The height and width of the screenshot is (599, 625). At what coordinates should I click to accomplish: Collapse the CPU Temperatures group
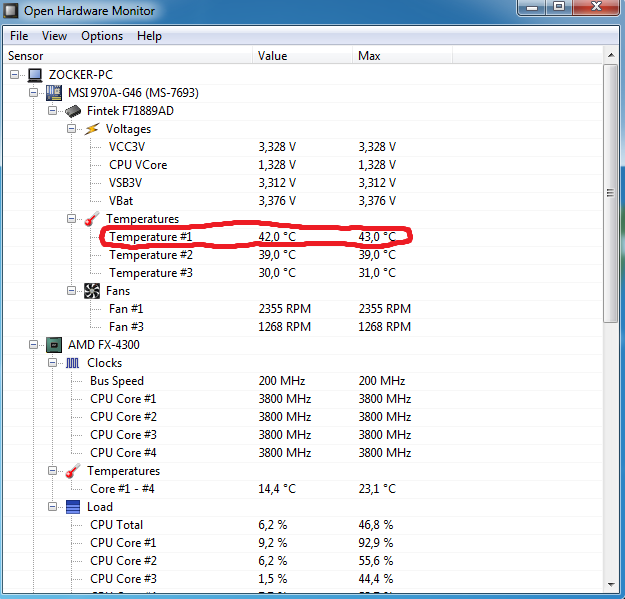click(x=52, y=471)
